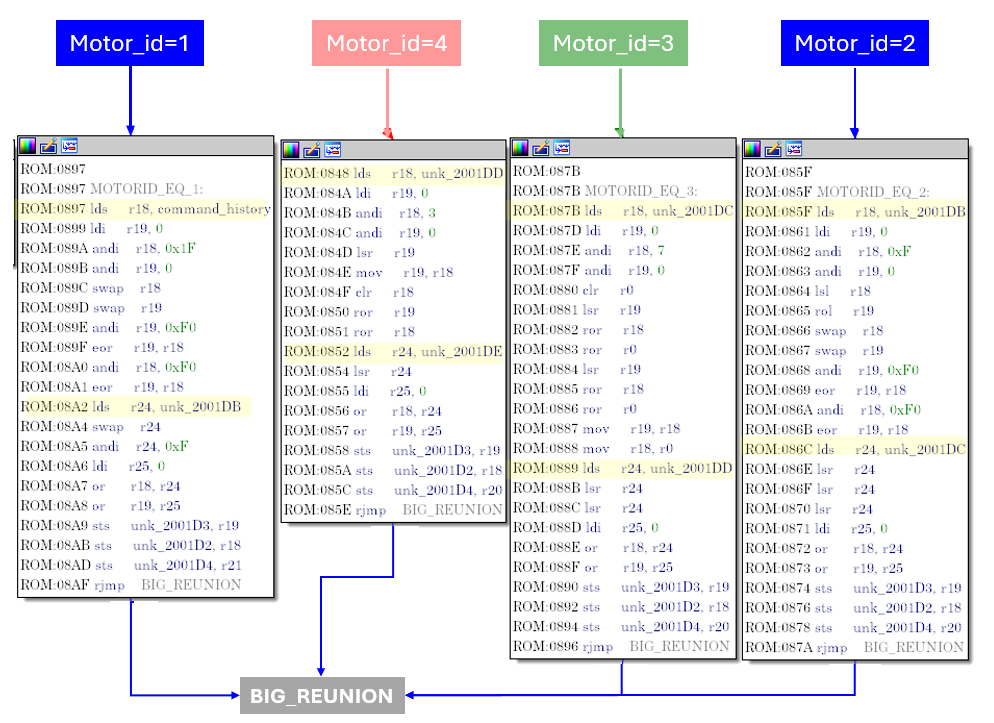Image resolution: width=994 pixels, height=723 pixels.
Task: Choose the color palette icon on the MOTORID_EQ_2 node
Action: [752, 149]
